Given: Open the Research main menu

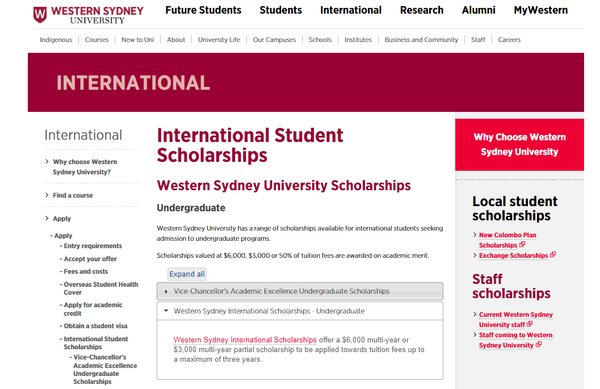Looking at the screenshot, I should coord(422,10).
